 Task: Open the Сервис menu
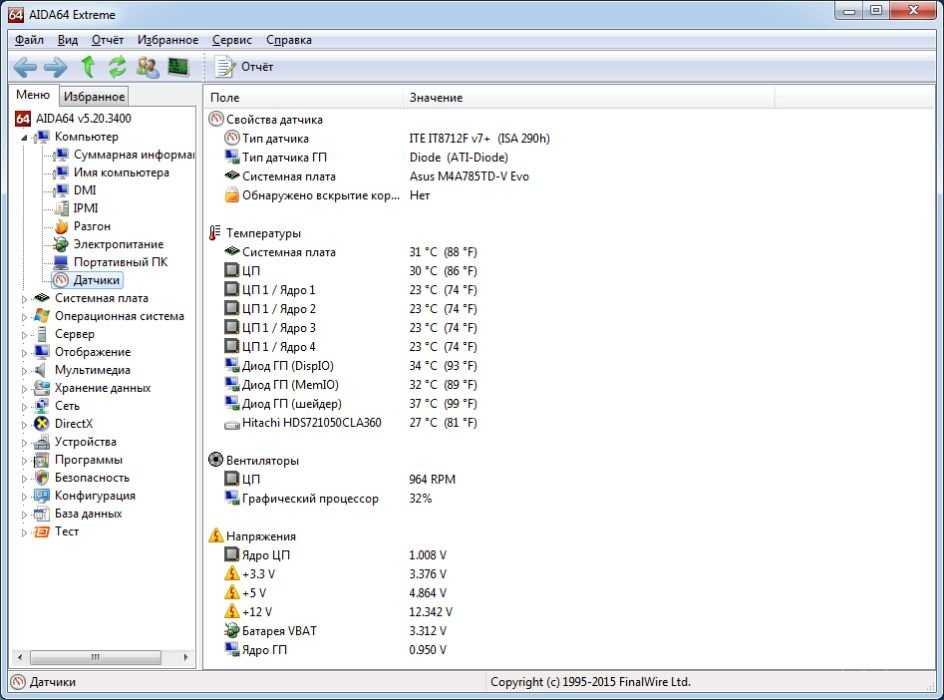[x=232, y=40]
